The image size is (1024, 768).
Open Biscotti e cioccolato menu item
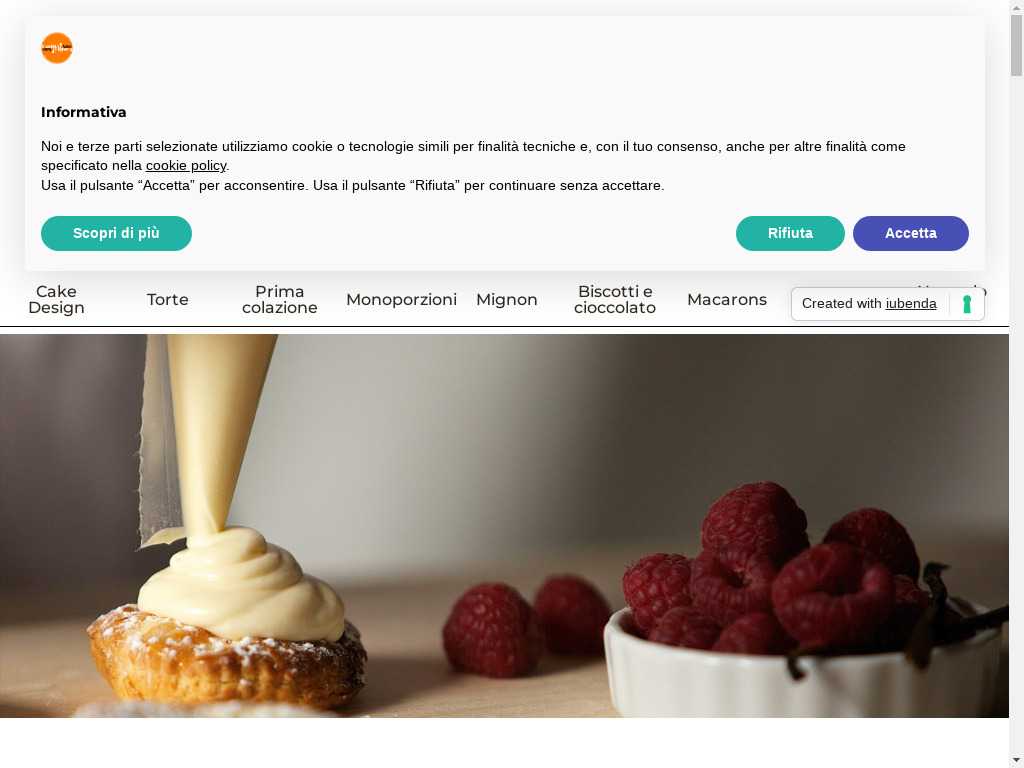(615, 300)
